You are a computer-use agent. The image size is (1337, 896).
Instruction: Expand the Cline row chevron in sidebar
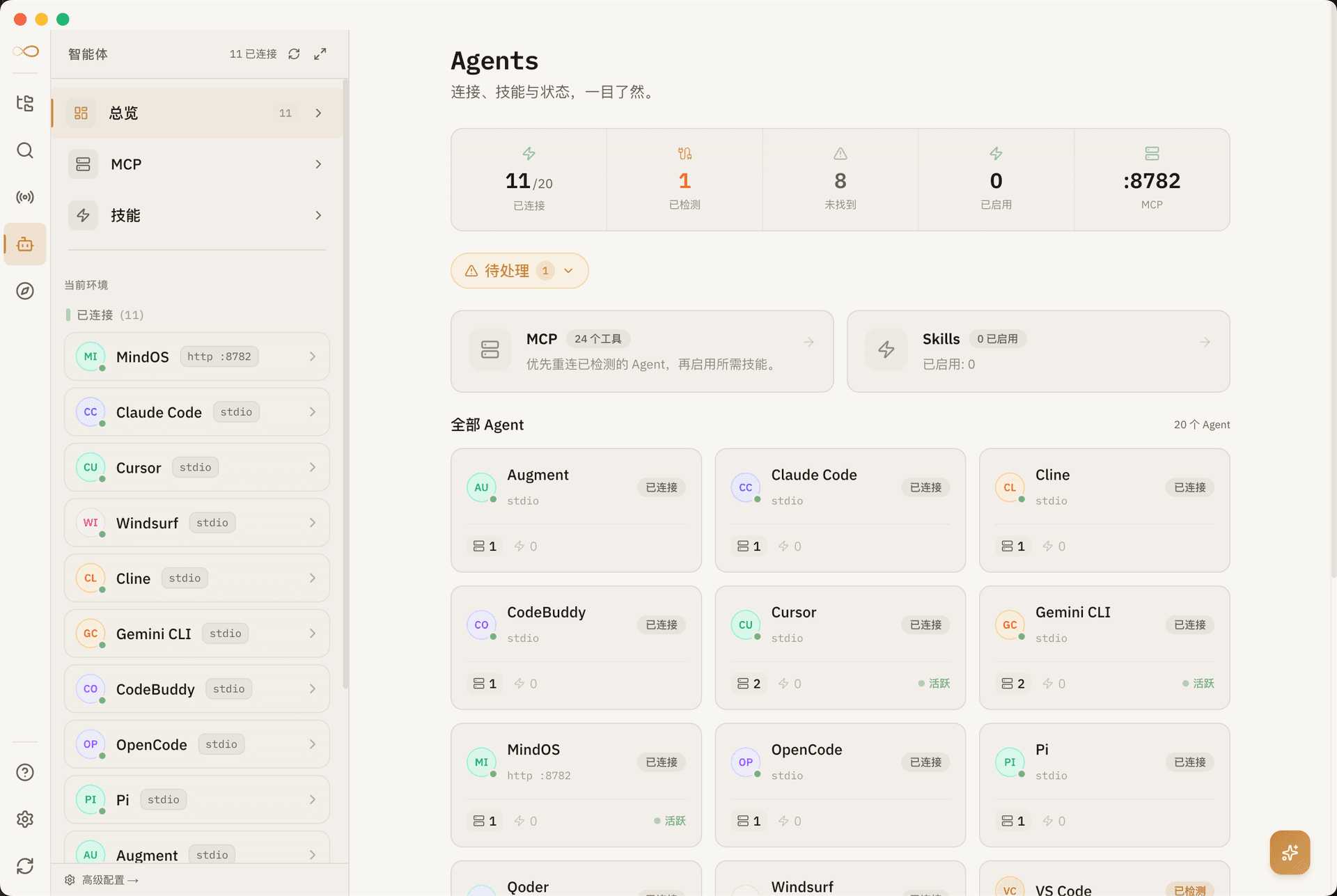[313, 578]
